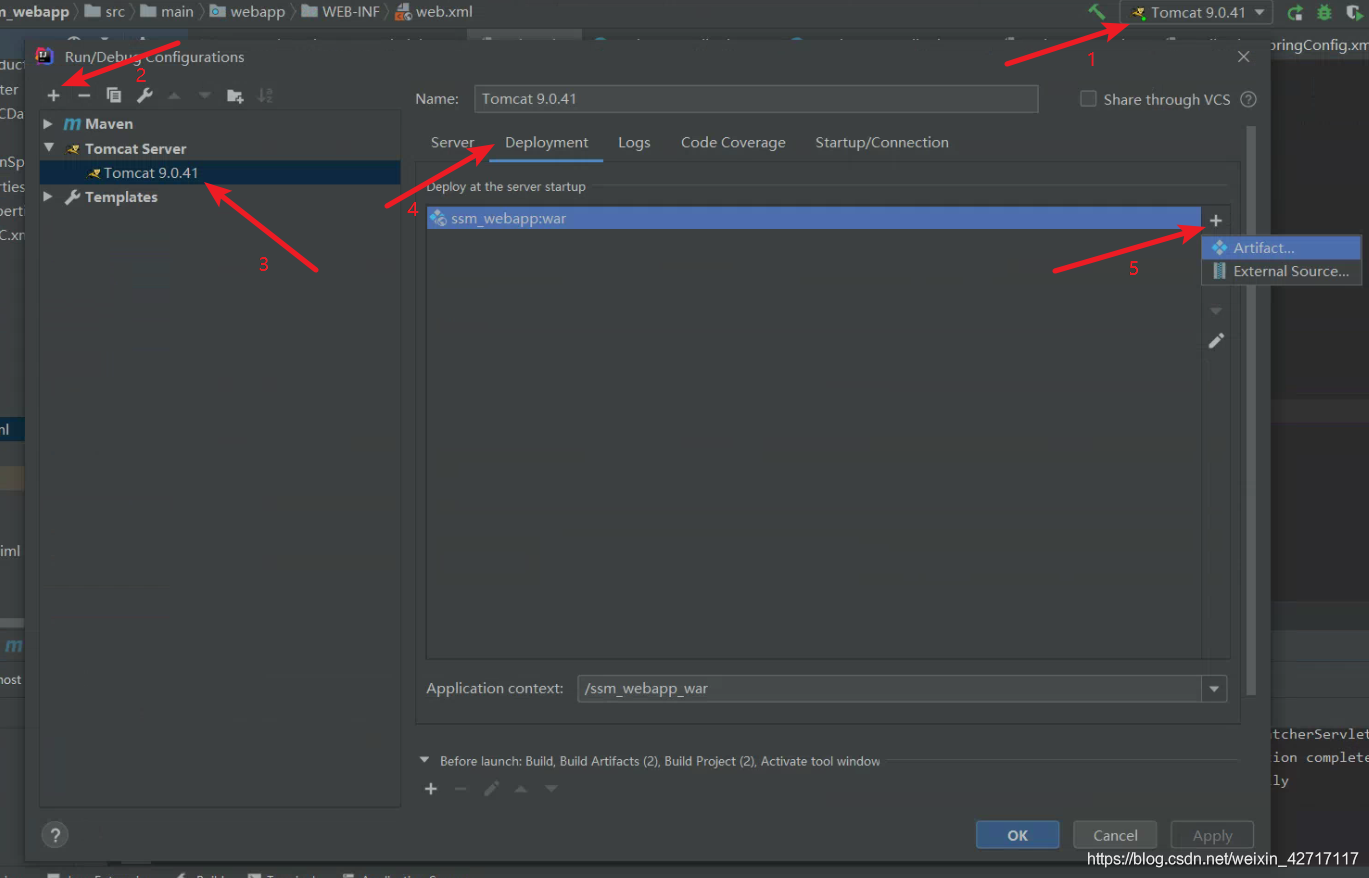Collapse the Before launch section
Image resolution: width=1369 pixels, height=878 pixels.
point(424,761)
